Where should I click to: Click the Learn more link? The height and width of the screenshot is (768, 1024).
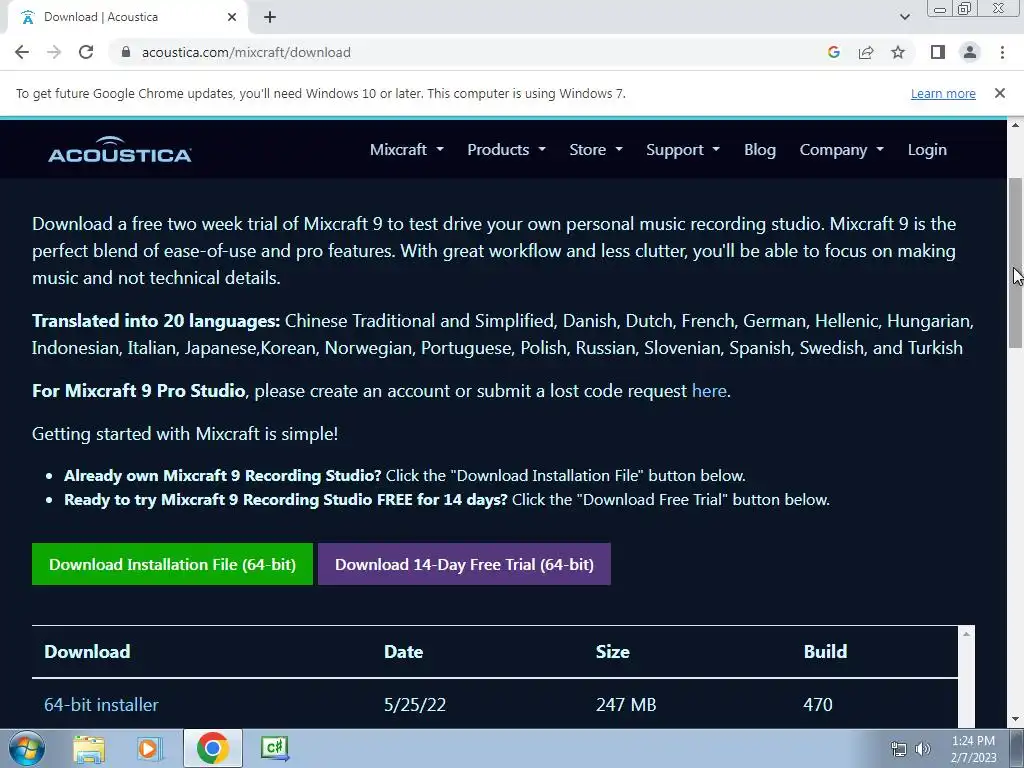943,93
